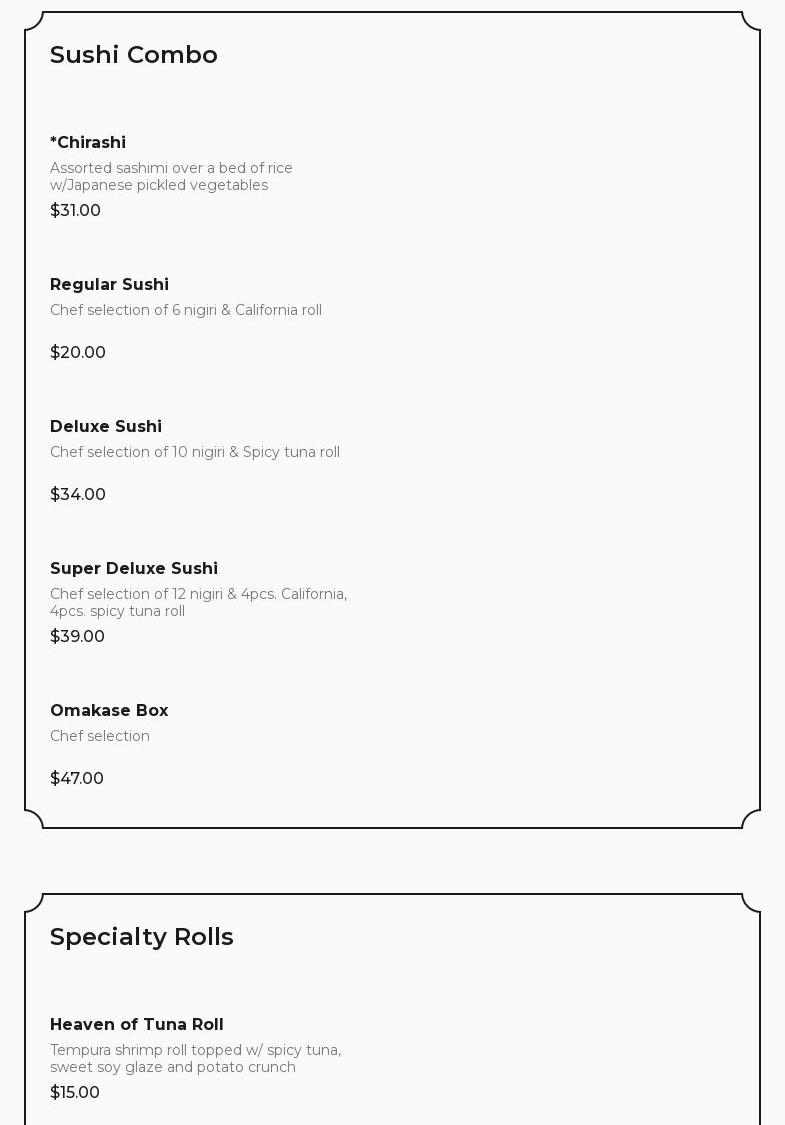The width and height of the screenshot is (785, 1125).
Task: Click the 6 nigiri & California roll description
Action: tap(186, 310)
